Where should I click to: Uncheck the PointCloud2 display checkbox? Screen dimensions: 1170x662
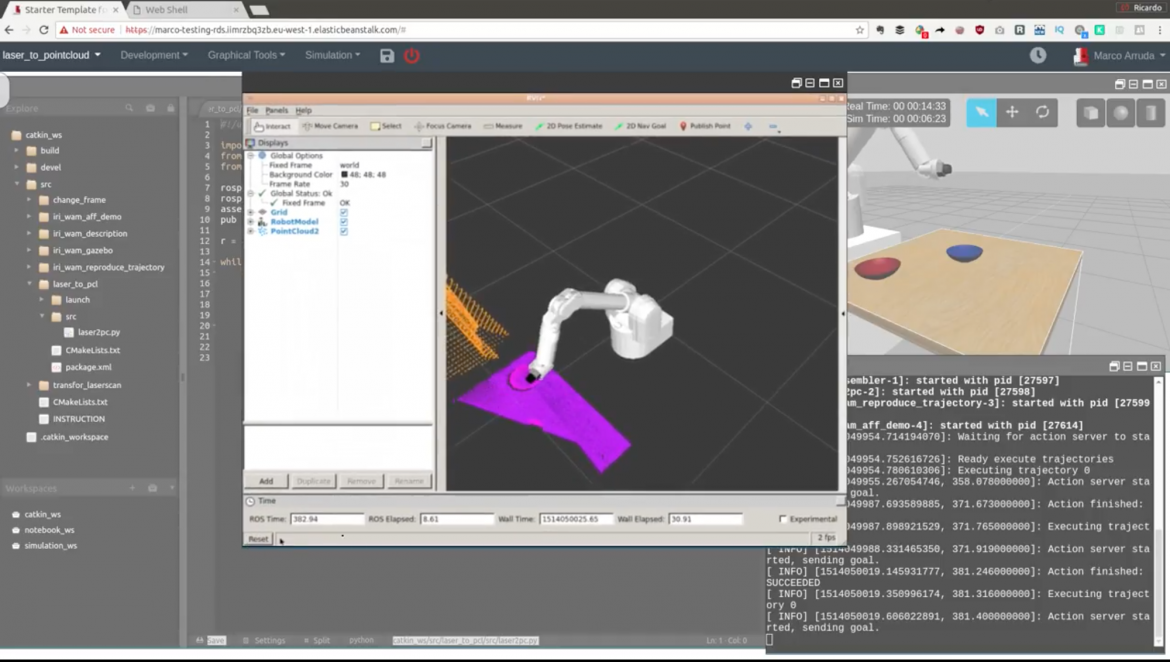[344, 231]
